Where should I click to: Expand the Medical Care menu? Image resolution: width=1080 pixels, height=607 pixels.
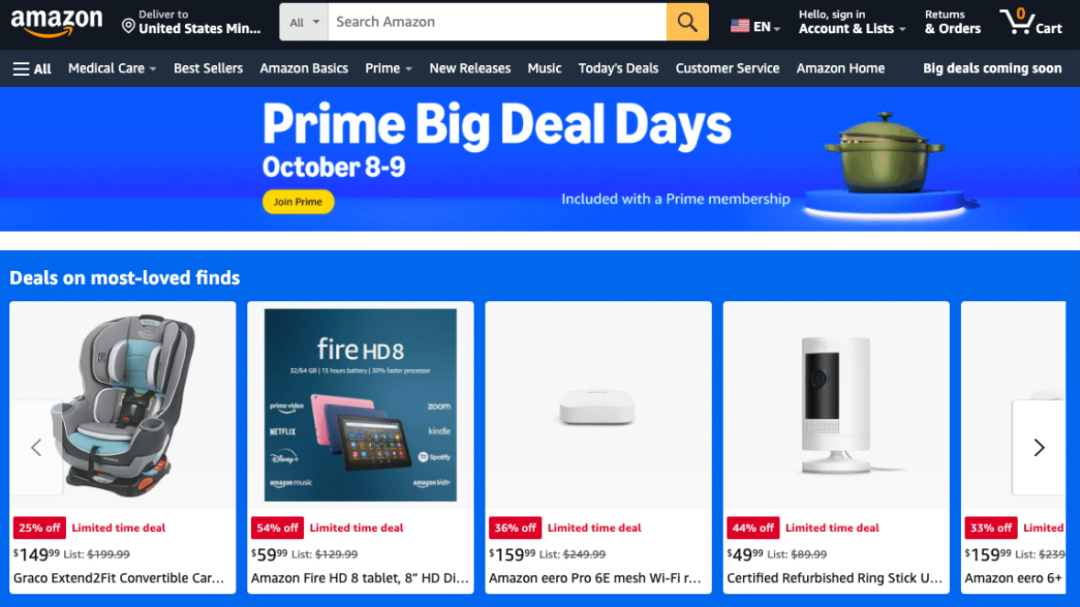pyautogui.click(x=112, y=68)
